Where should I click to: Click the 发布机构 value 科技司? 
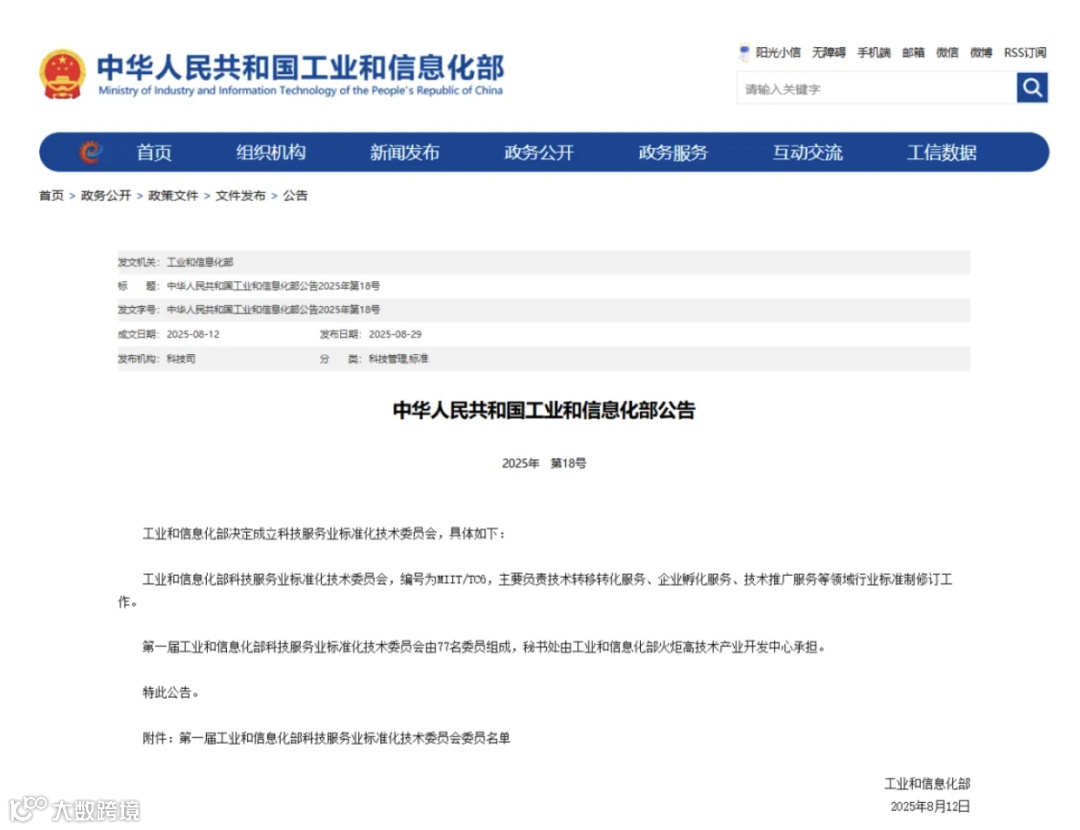pos(181,359)
